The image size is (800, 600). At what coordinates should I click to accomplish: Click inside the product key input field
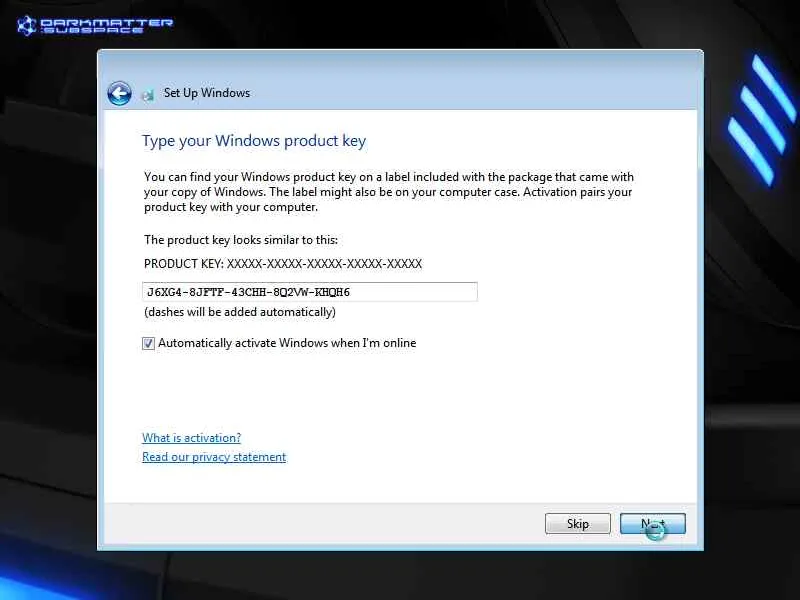click(x=310, y=292)
